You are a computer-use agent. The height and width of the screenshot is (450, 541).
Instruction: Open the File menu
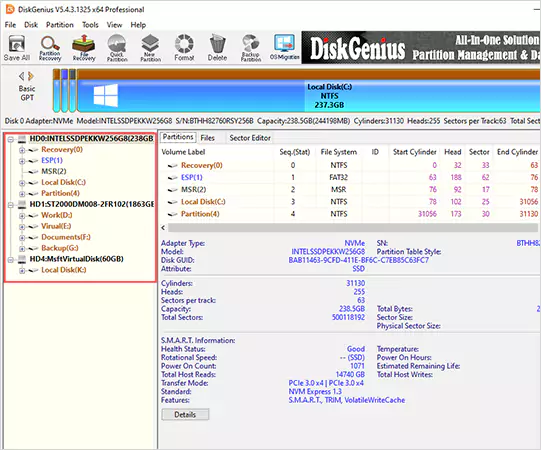[10, 25]
